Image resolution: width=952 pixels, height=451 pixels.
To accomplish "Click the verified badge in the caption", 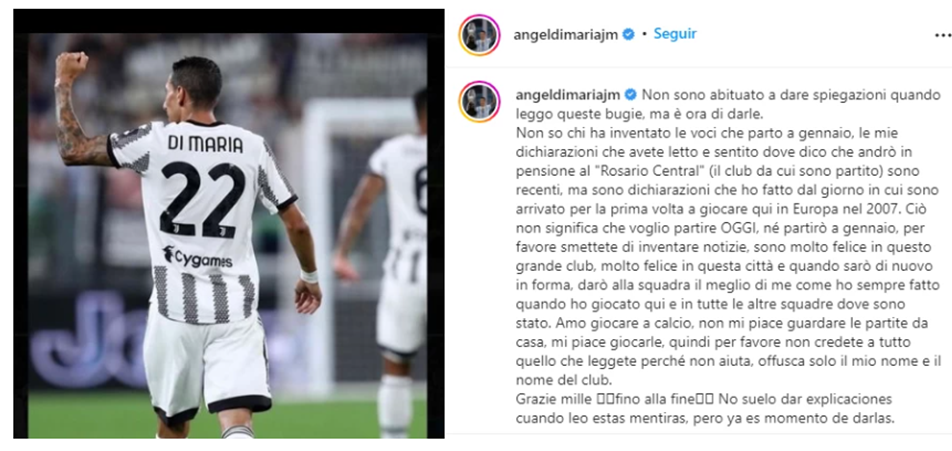I will 630,95.
